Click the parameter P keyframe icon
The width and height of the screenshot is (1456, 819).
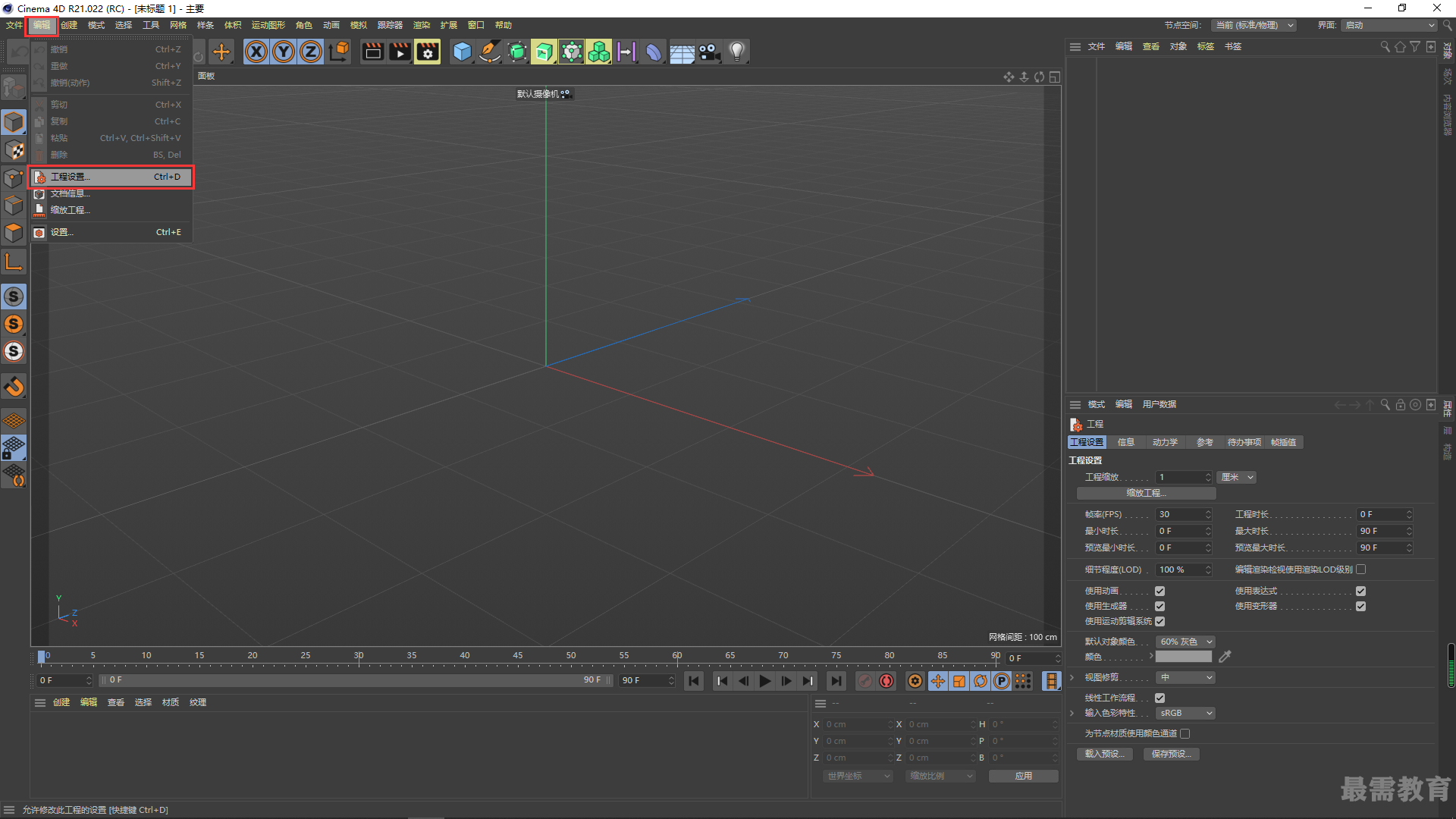1002,681
